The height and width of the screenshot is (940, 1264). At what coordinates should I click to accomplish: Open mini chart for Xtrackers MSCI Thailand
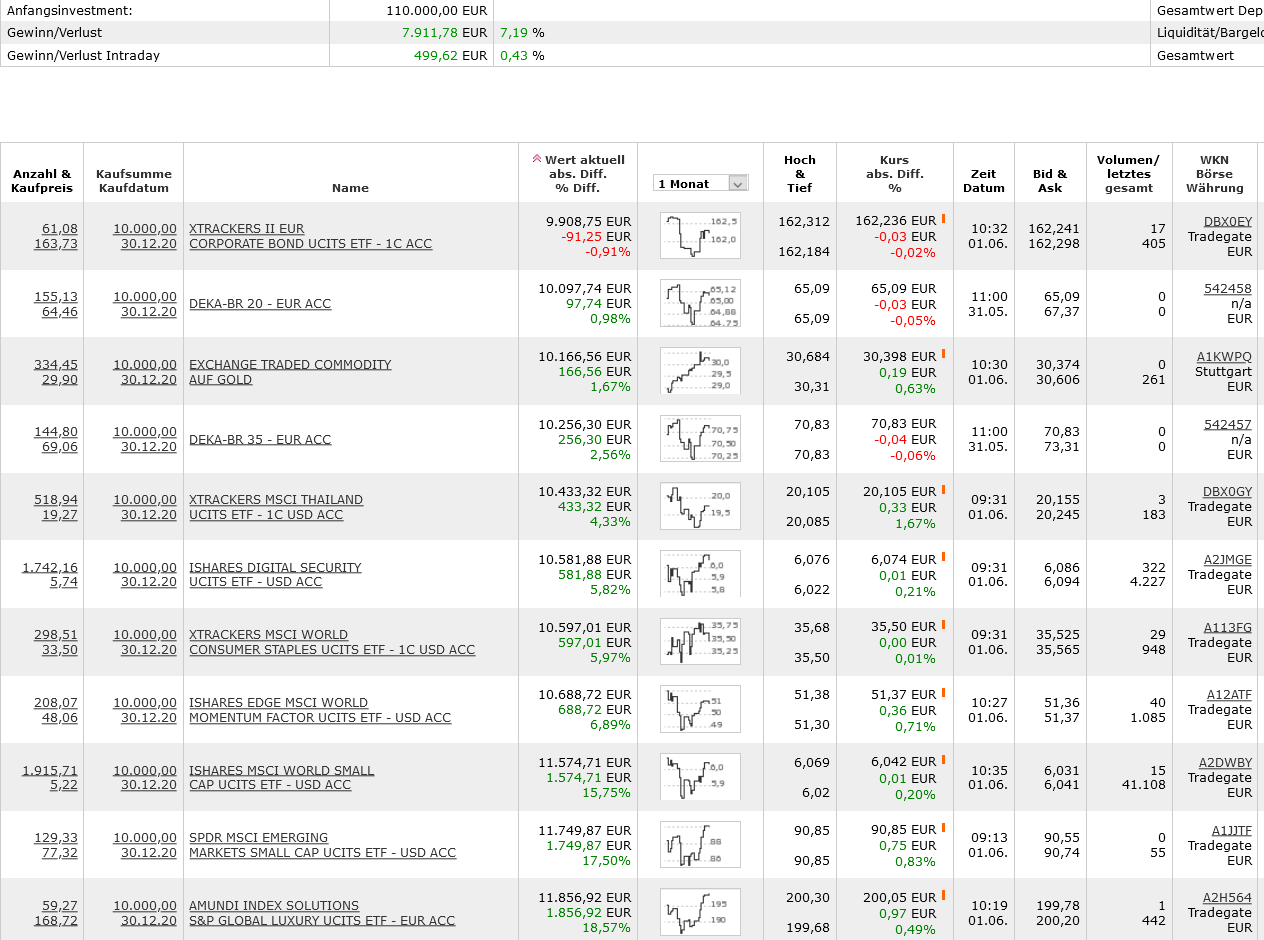coord(700,507)
